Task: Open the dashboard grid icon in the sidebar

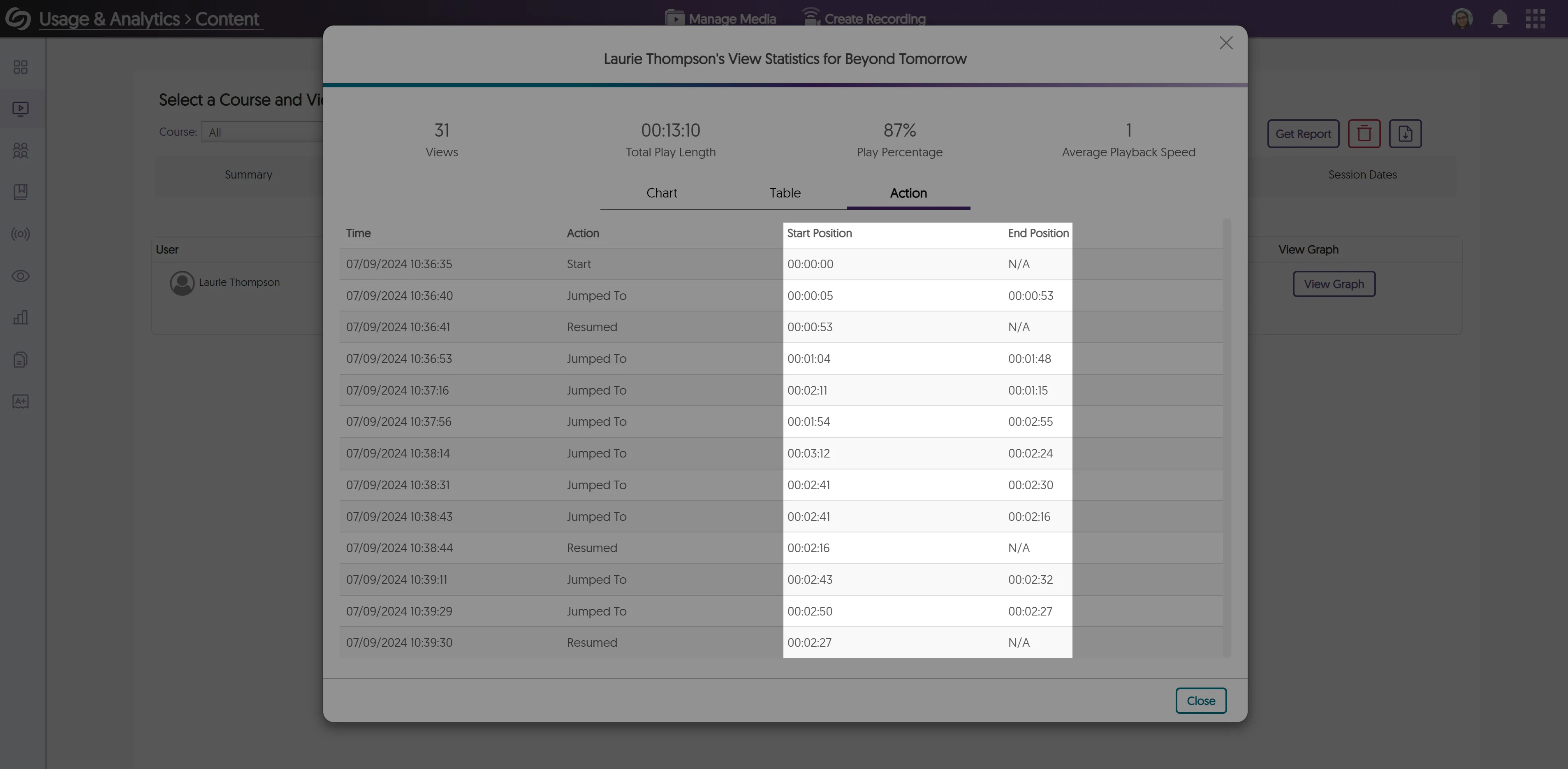Action: click(20, 67)
